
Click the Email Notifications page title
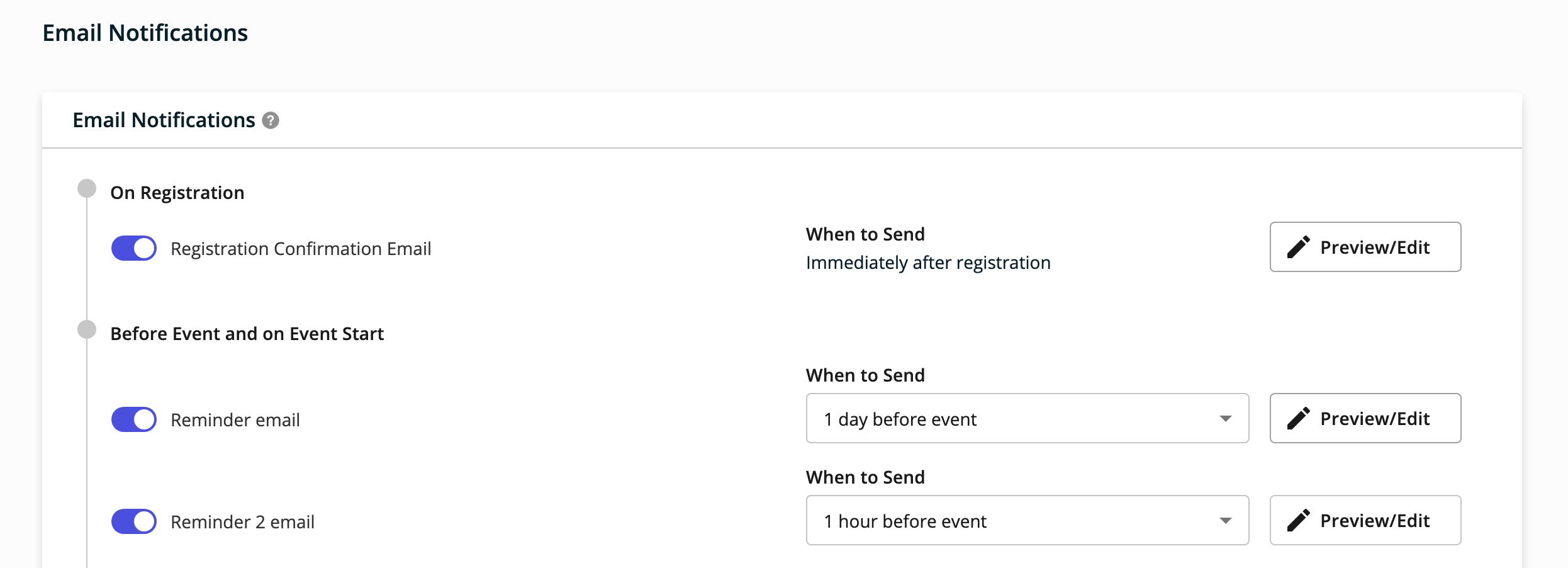click(145, 31)
